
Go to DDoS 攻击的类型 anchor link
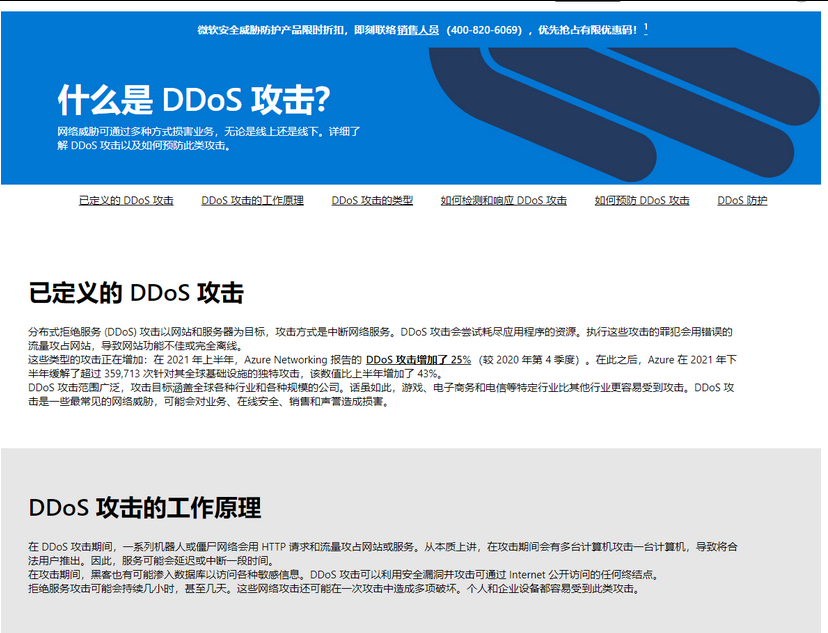click(372, 201)
